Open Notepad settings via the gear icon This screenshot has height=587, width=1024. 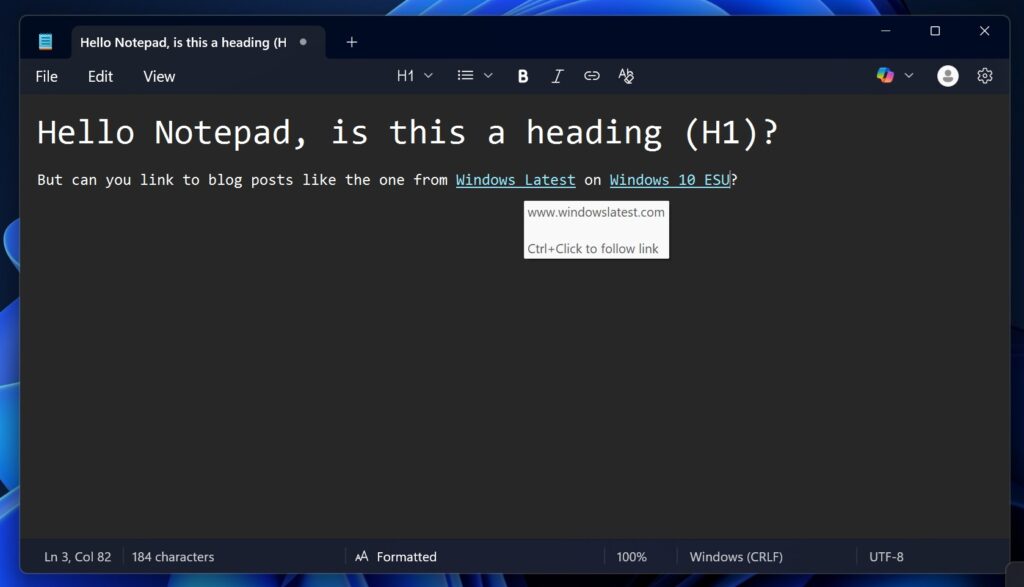[x=985, y=75]
